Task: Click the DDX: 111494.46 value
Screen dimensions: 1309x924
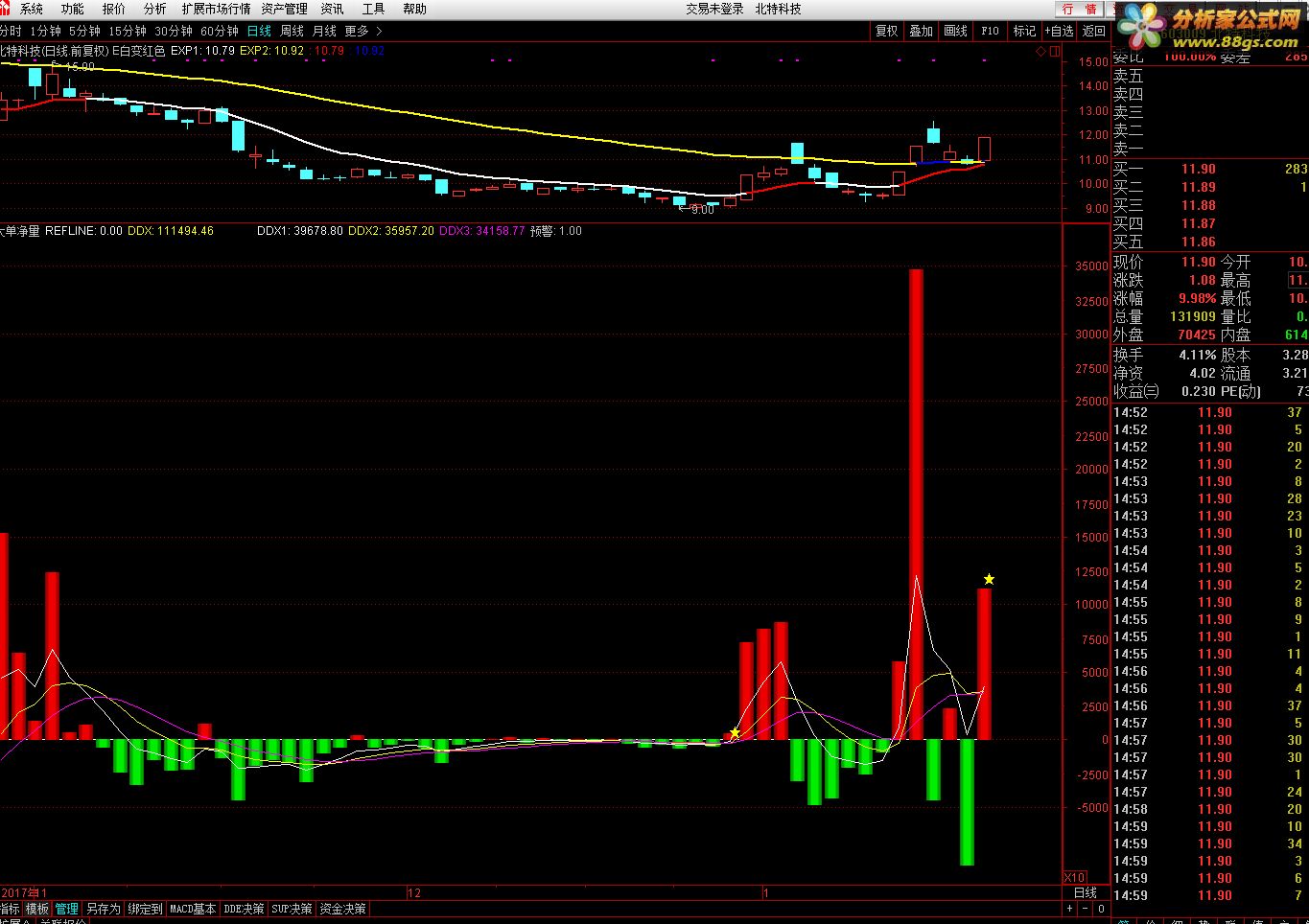Action: [171, 231]
